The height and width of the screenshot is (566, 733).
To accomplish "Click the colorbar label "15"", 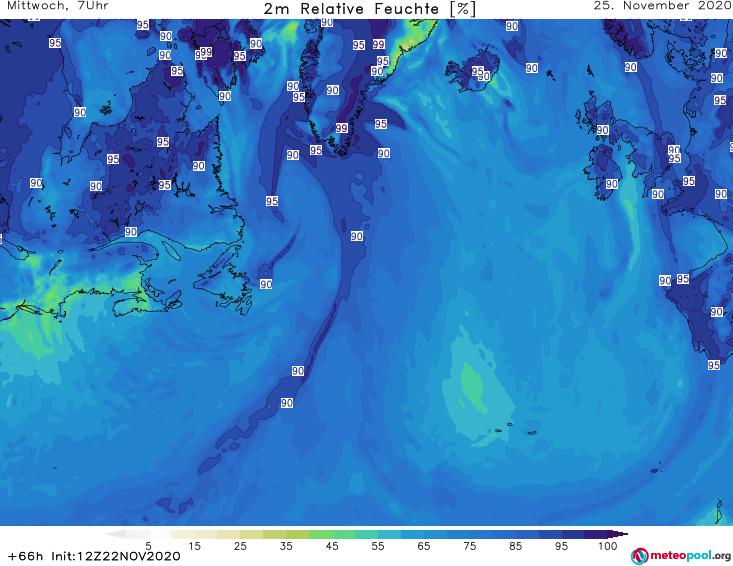I will [x=194, y=546].
